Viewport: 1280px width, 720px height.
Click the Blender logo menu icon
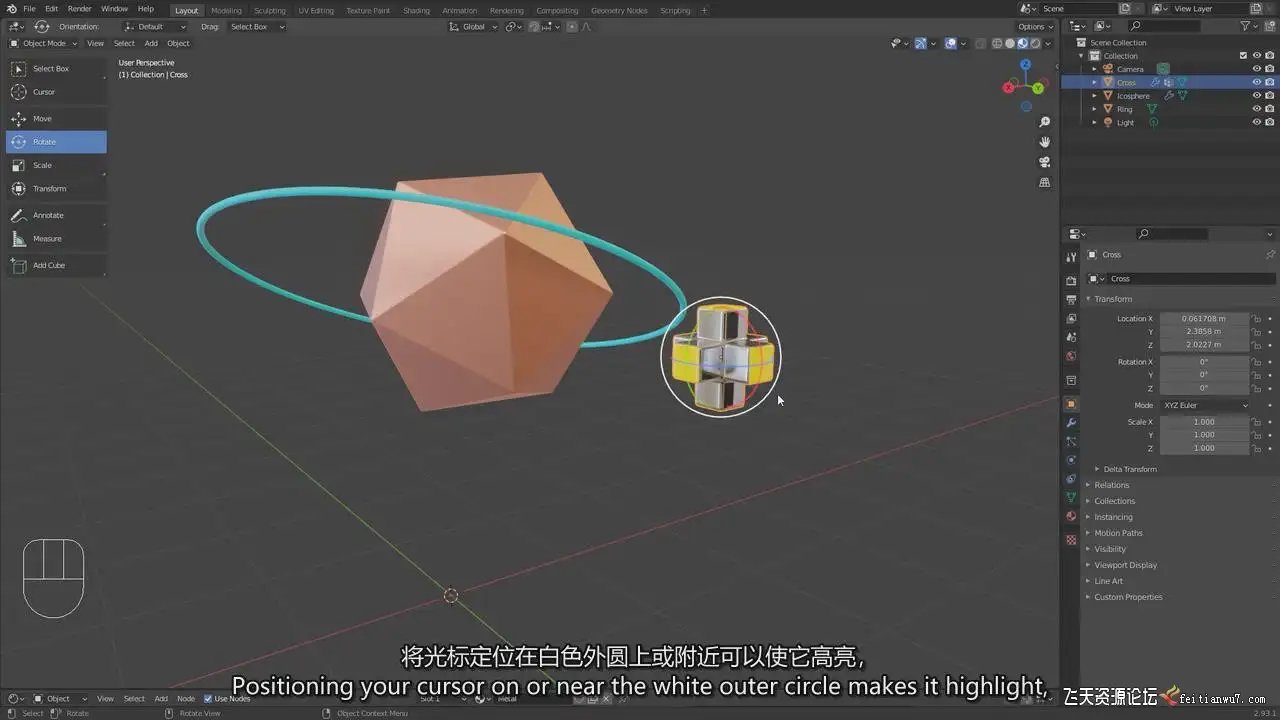point(11,9)
